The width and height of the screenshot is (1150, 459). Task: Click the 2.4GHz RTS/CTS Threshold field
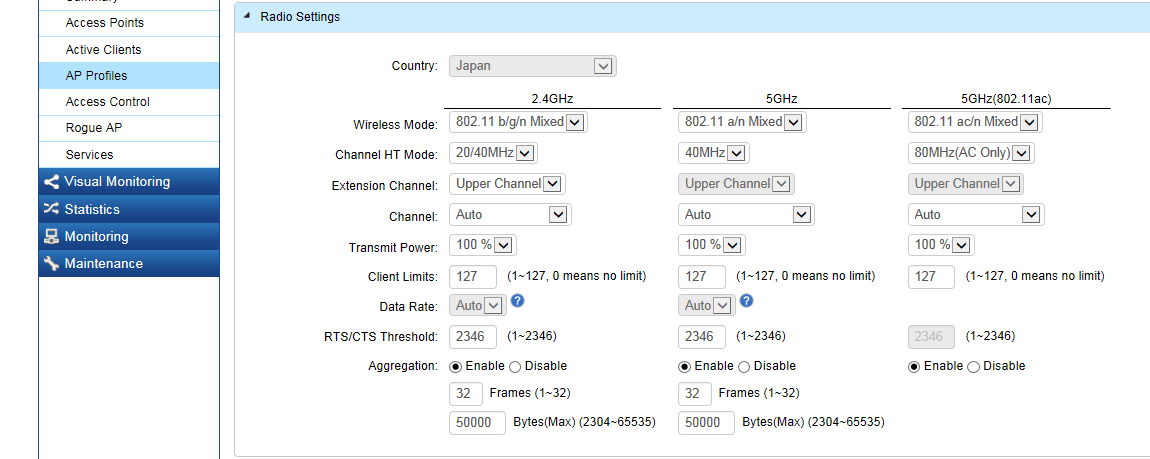click(474, 337)
